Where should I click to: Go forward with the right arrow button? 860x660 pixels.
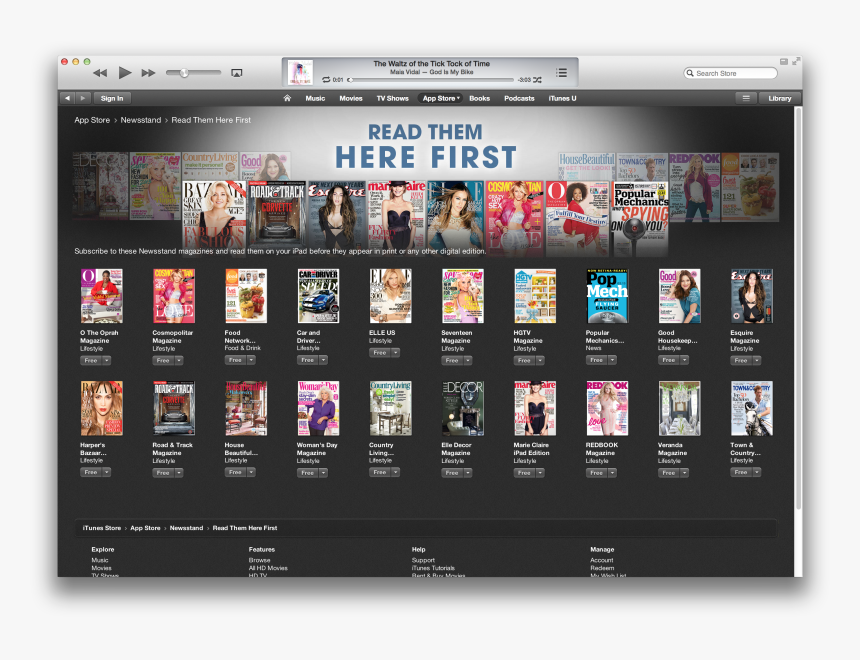tap(83, 98)
